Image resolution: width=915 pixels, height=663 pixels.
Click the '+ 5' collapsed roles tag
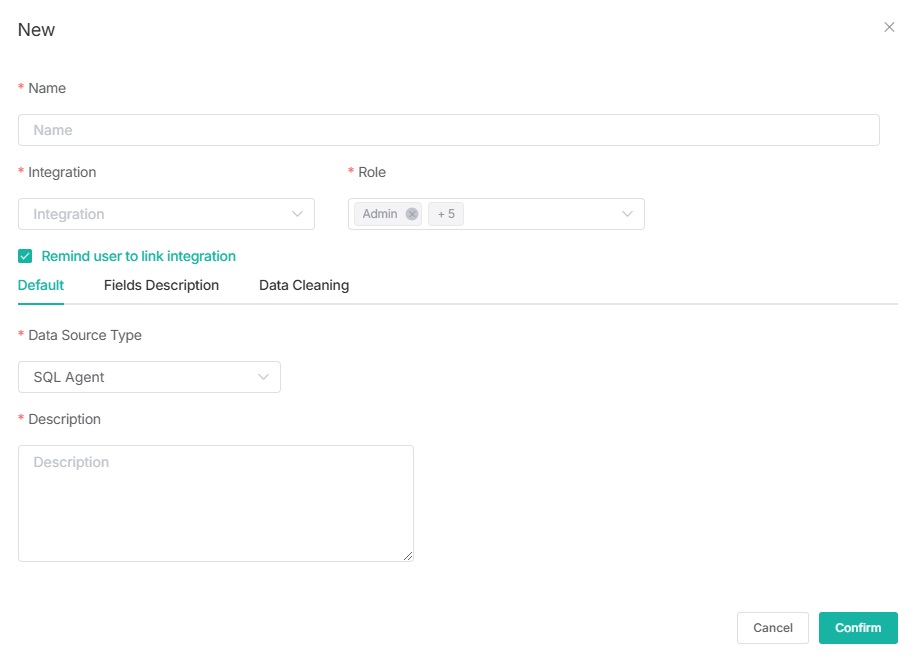point(446,214)
